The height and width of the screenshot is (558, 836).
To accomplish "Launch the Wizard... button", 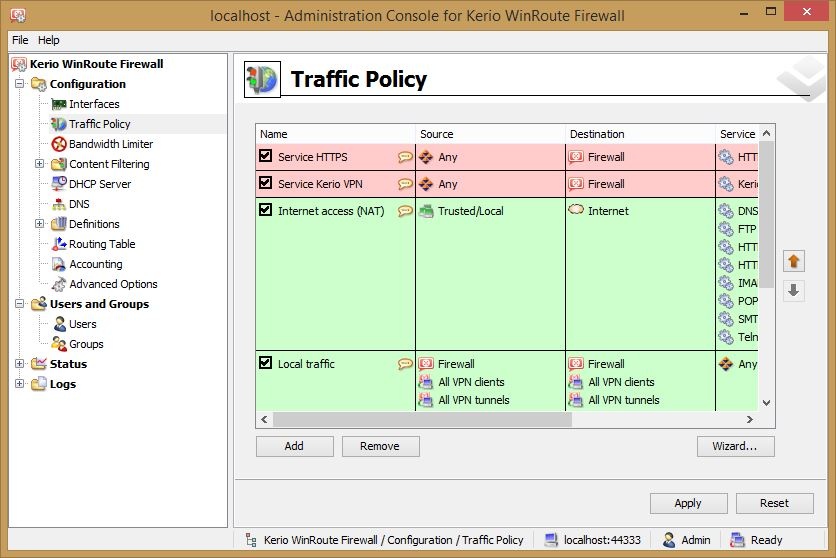I will tap(735, 447).
